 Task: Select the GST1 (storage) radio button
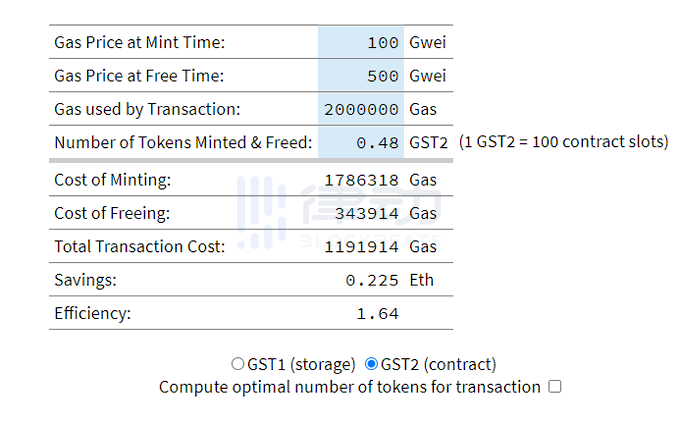click(238, 364)
